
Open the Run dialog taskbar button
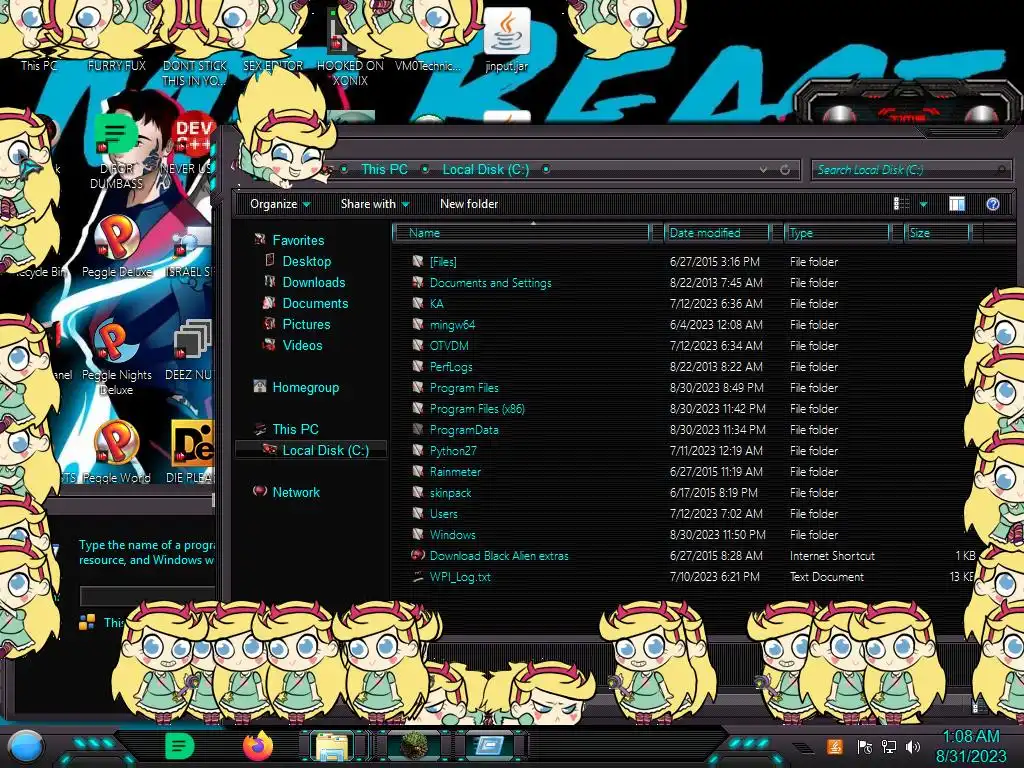[x=489, y=746]
